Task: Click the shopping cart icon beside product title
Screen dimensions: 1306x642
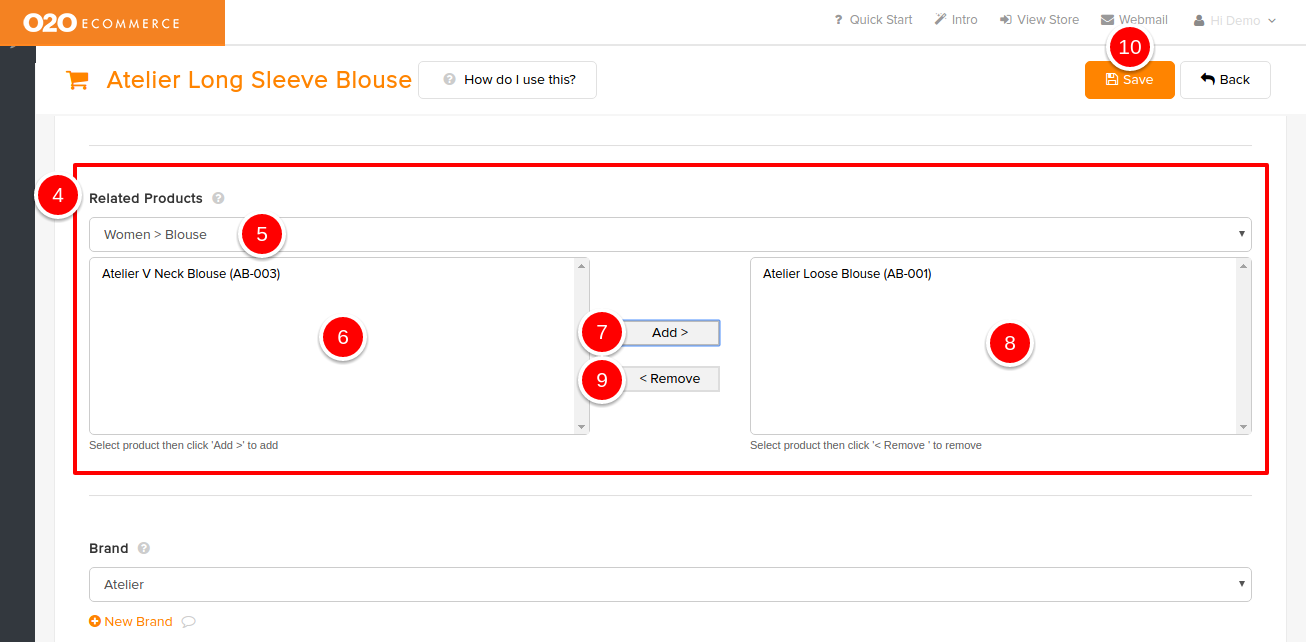Action: [x=76, y=81]
